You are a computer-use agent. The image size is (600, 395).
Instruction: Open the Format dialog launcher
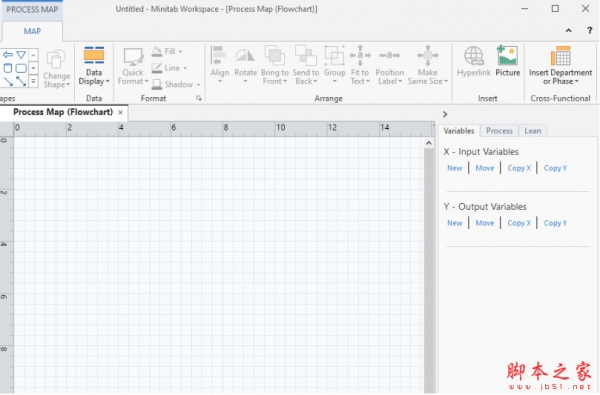click(x=199, y=98)
